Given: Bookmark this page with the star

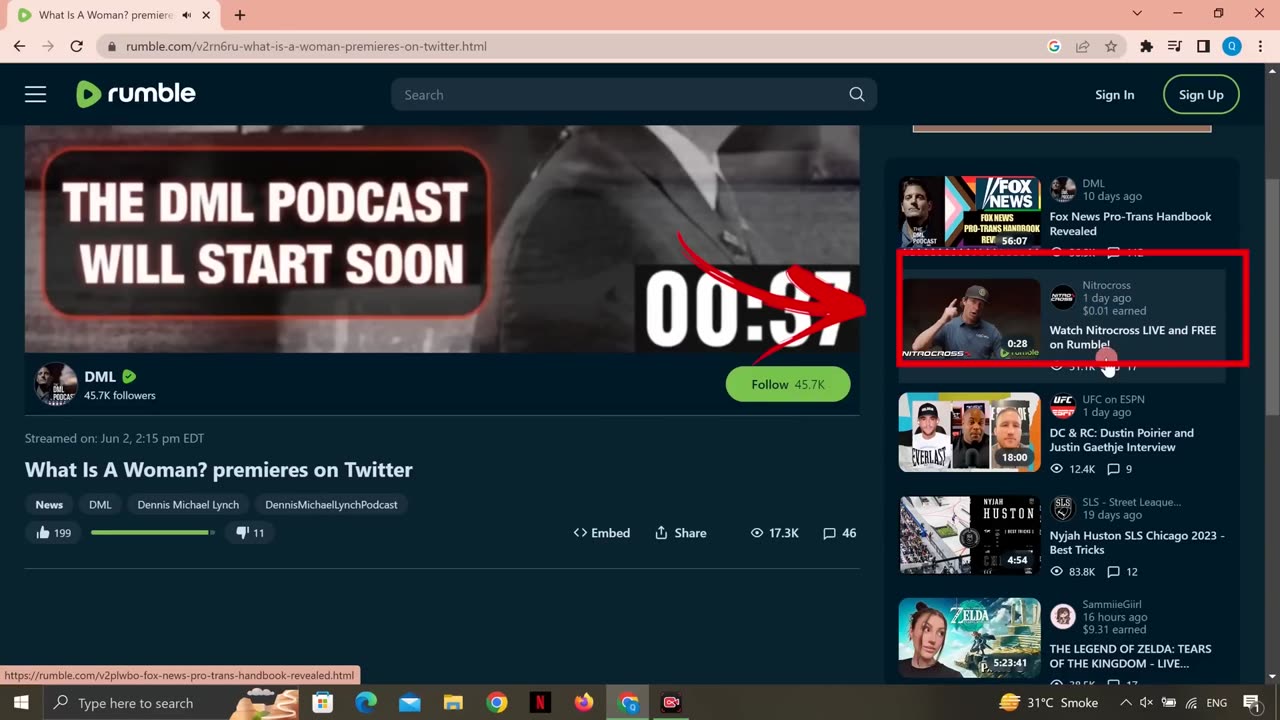Looking at the screenshot, I should pyautogui.click(x=1111, y=46).
